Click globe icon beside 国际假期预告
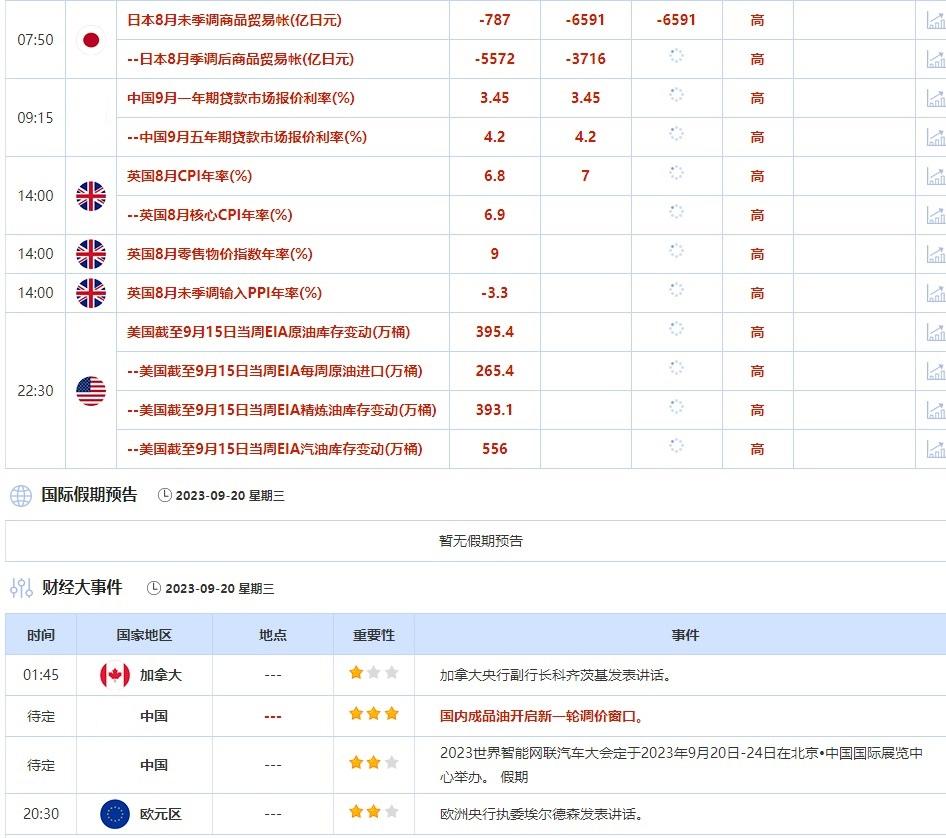The width and height of the screenshot is (946, 838). coord(21,496)
